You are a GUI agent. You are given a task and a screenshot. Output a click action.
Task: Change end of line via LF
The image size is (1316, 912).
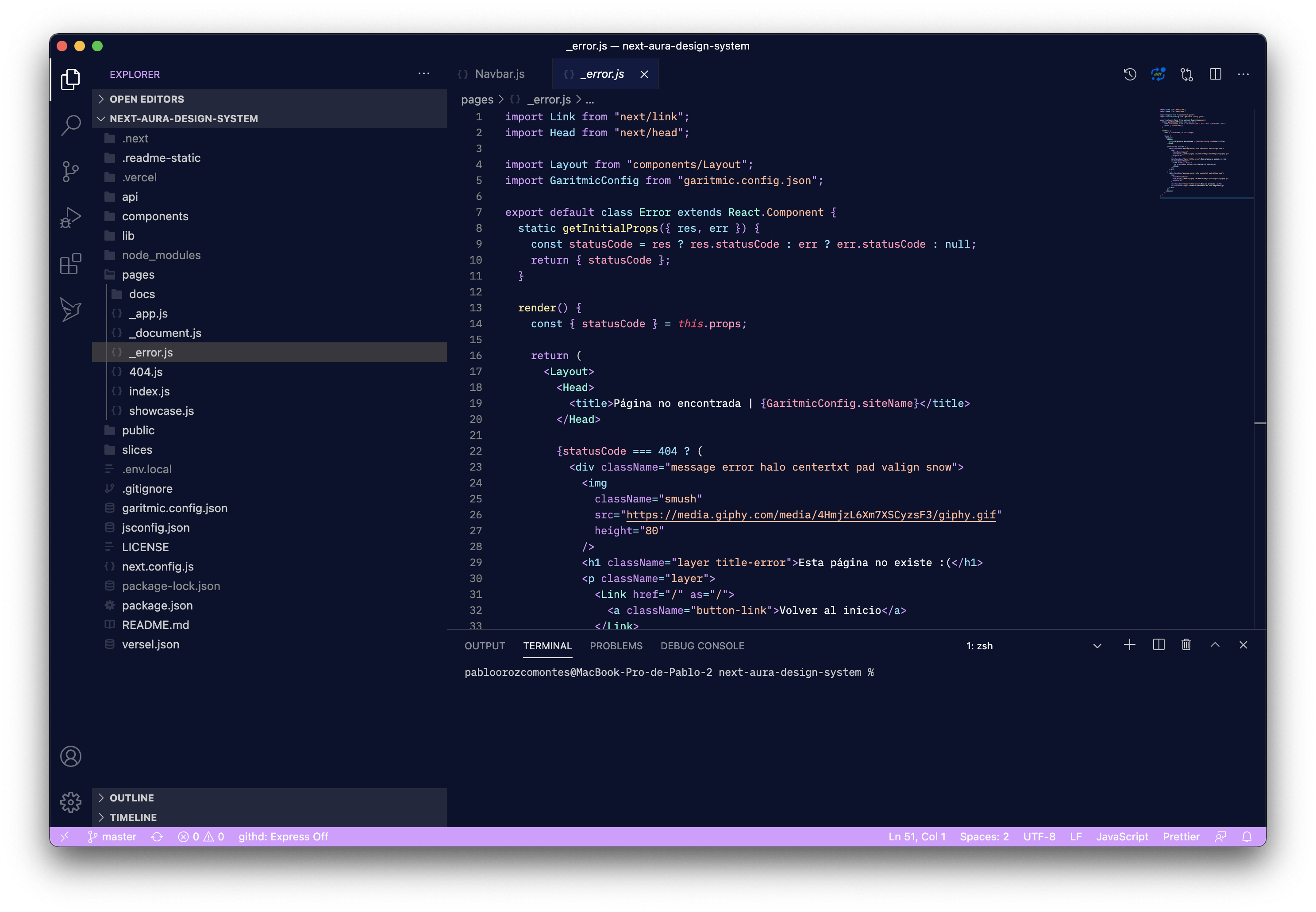tap(1075, 836)
